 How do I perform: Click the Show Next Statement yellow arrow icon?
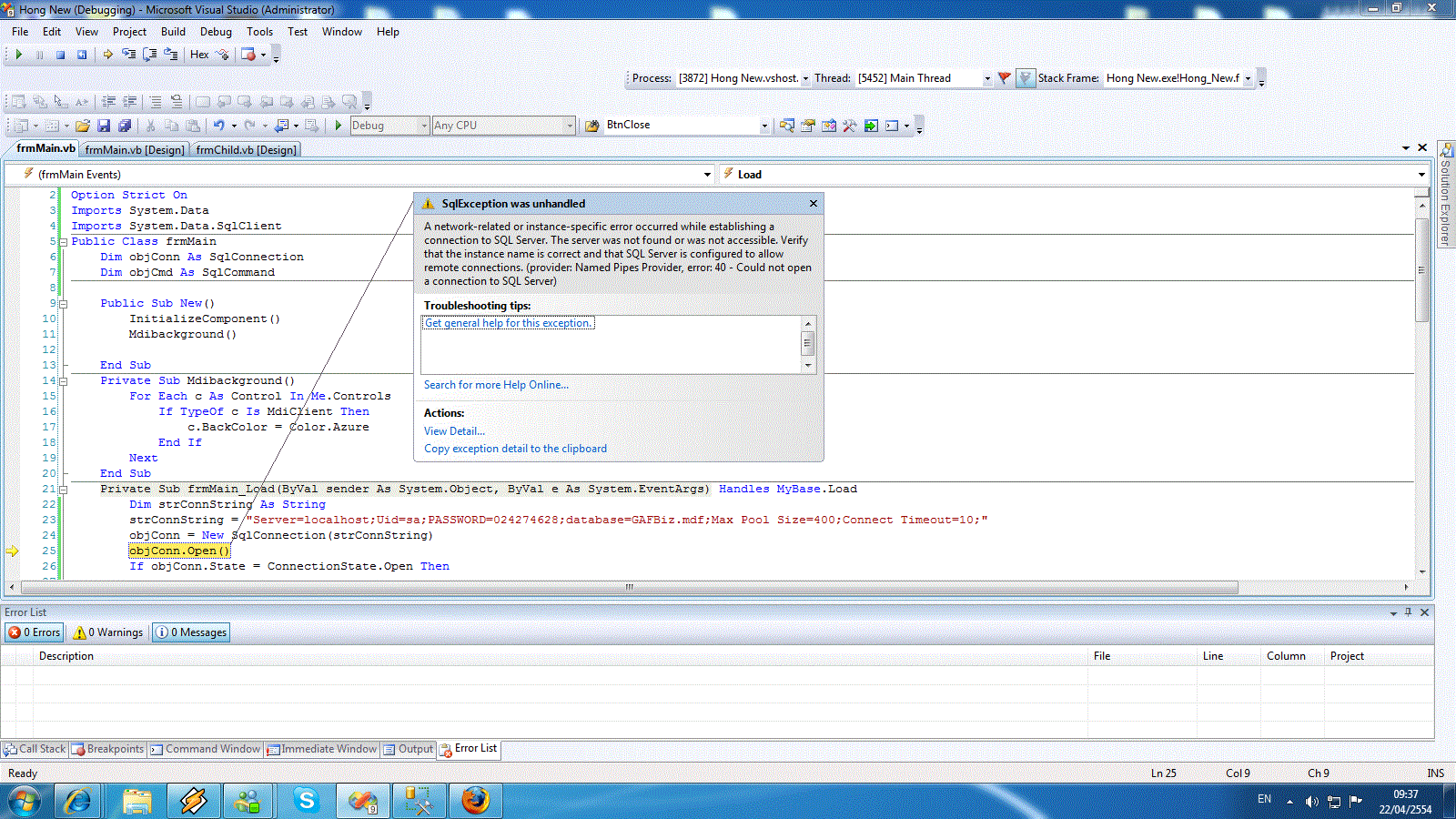(x=107, y=55)
